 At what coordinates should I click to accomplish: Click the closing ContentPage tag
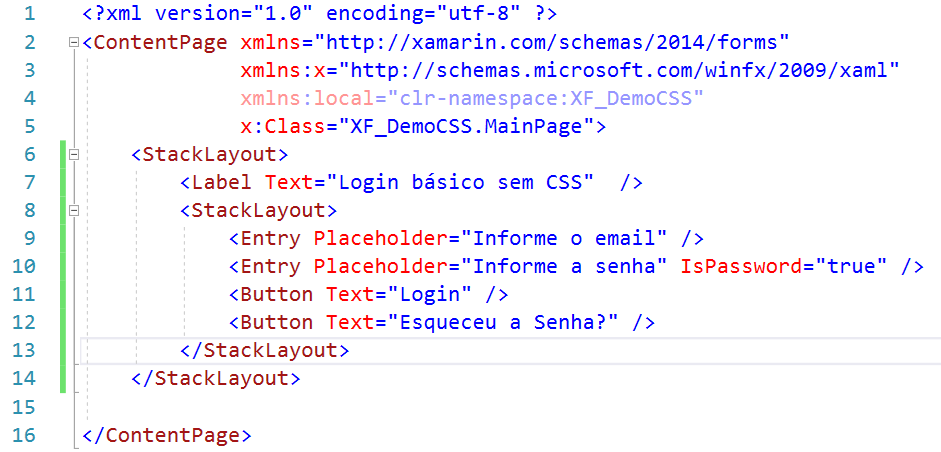pyautogui.click(x=167, y=435)
